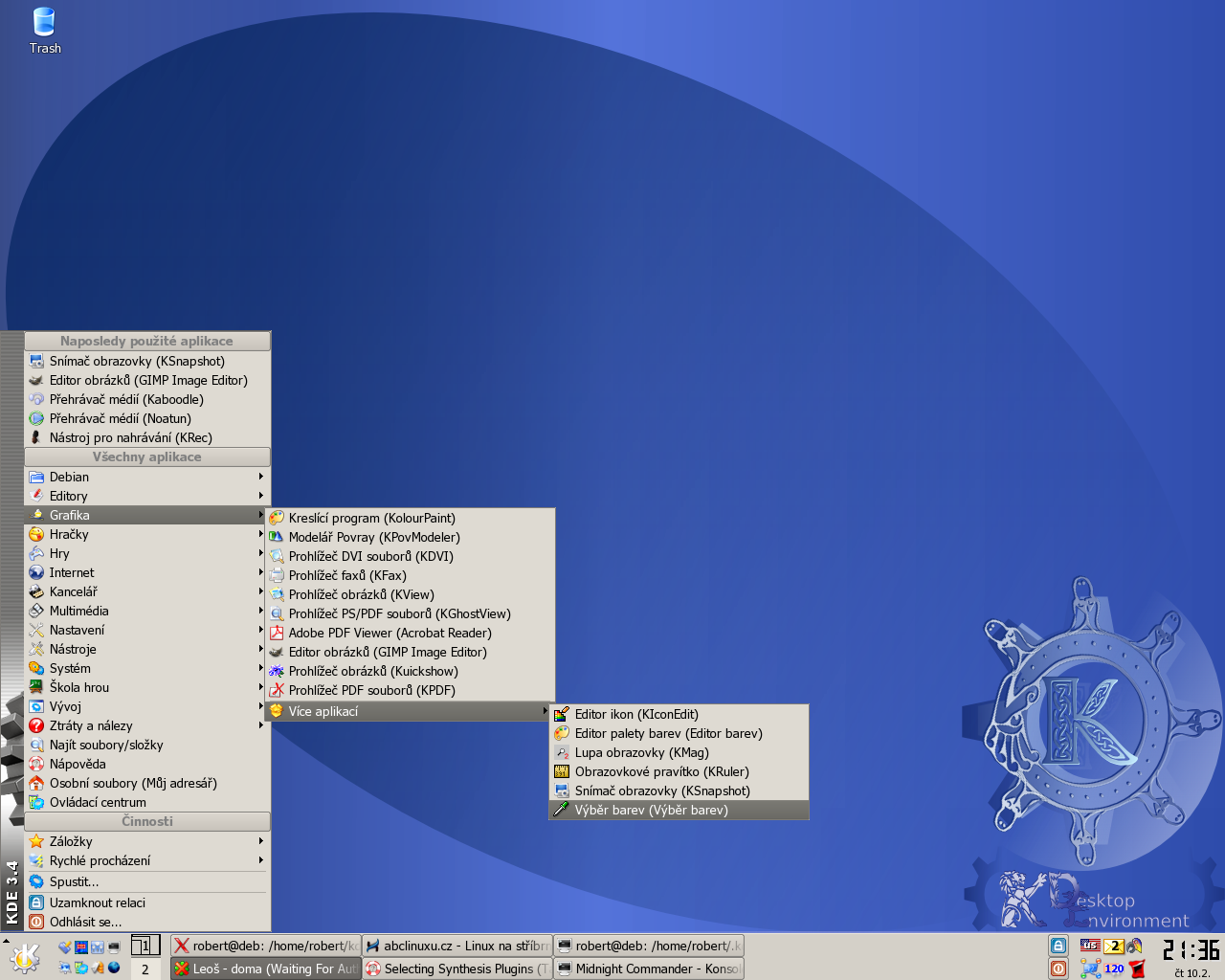Click the digital clock showing 21:36
Viewport: 1225px width, 980px height.
pyautogui.click(x=1191, y=949)
